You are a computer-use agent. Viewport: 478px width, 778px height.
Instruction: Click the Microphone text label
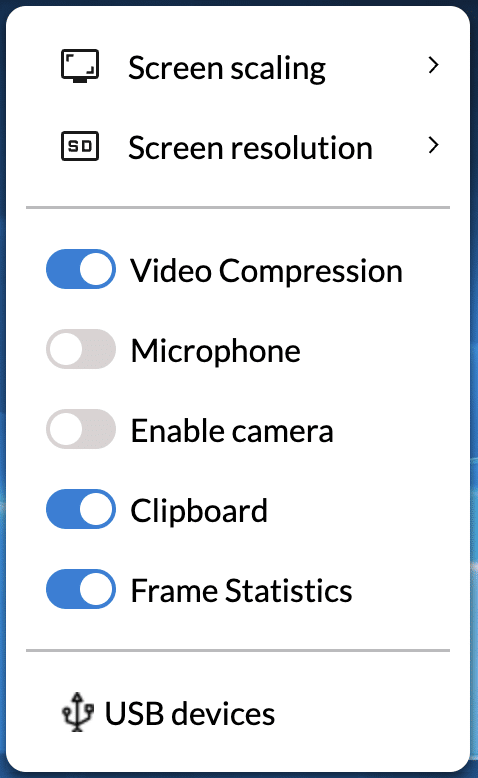coord(215,352)
